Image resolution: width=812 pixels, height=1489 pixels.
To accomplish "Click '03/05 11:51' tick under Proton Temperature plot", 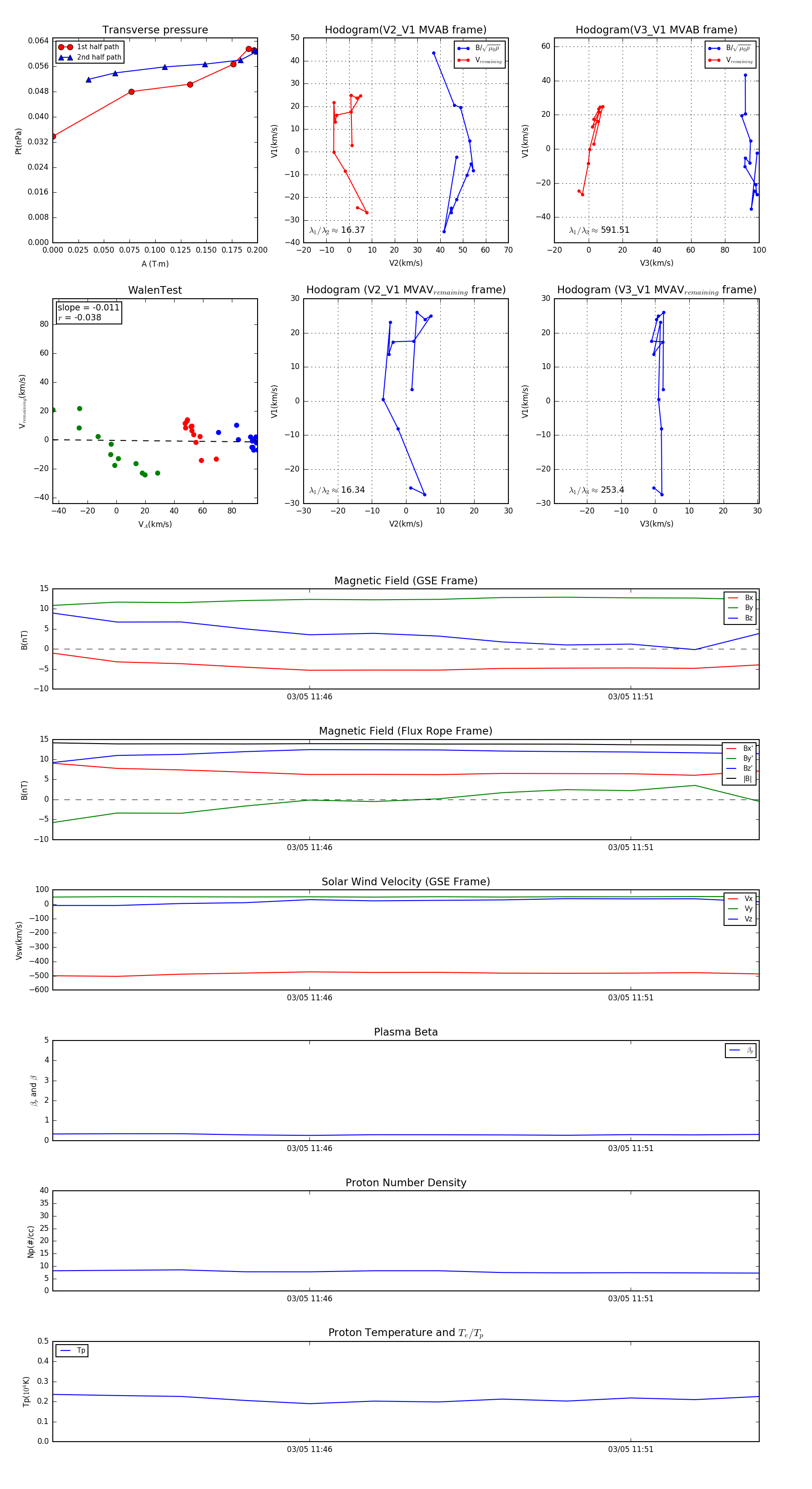I will [631, 1450].
